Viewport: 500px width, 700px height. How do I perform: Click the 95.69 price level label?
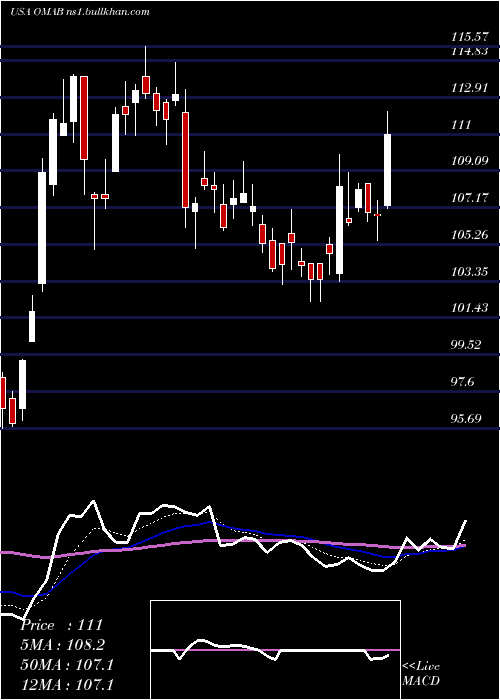coord(467,419)
